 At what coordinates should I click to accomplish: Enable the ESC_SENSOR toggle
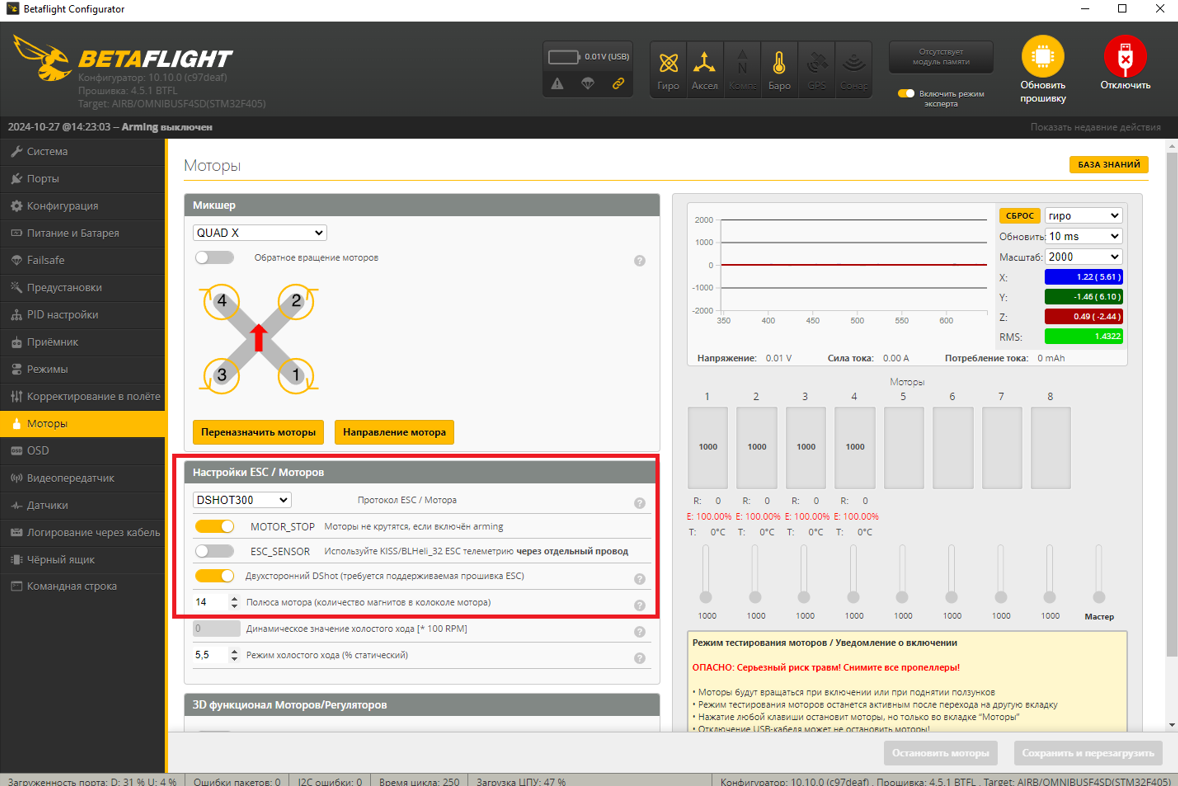click(214, 551)
